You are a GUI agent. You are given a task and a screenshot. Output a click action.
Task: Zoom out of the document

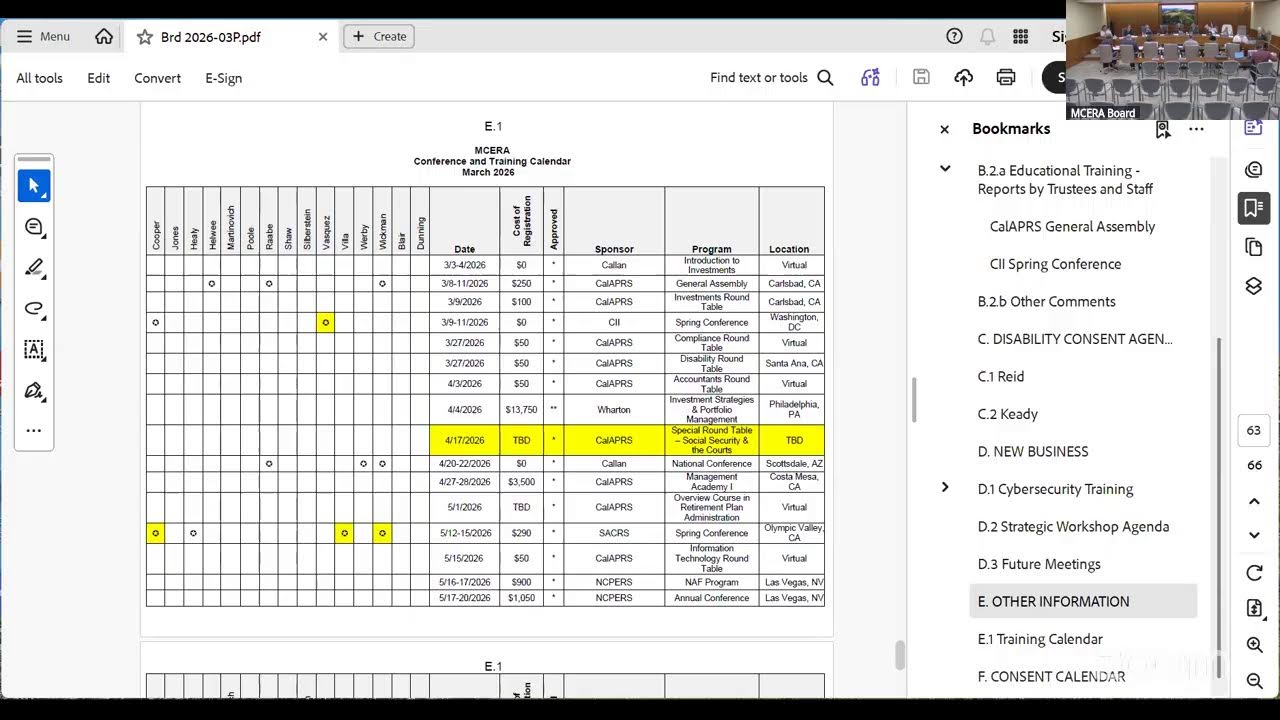pyautogui.click(x=1254, y=681)
